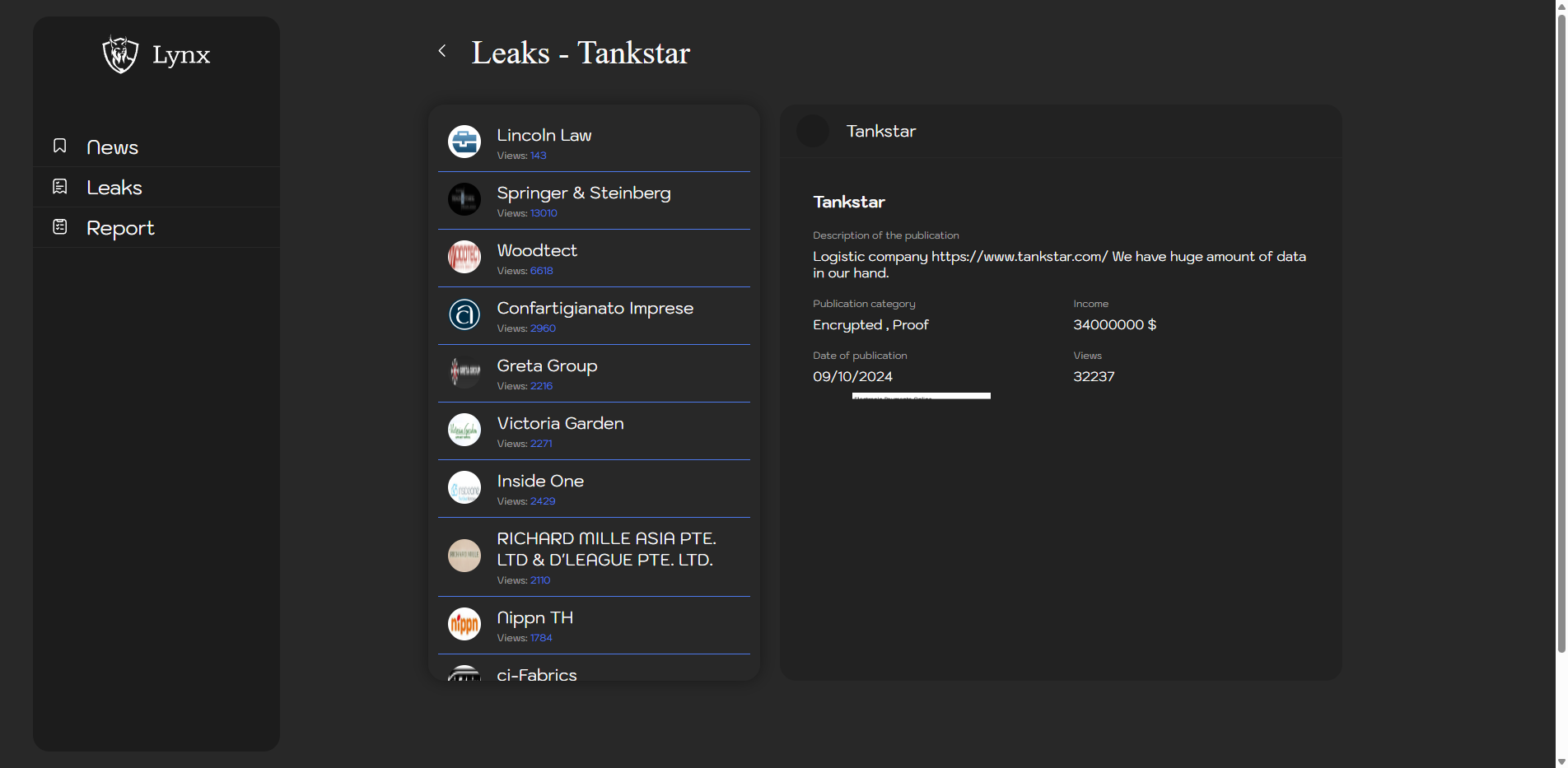Screen dimensions: 1568x768
Task: Open the Leaks section in sidebar
Action: (114, 188)
